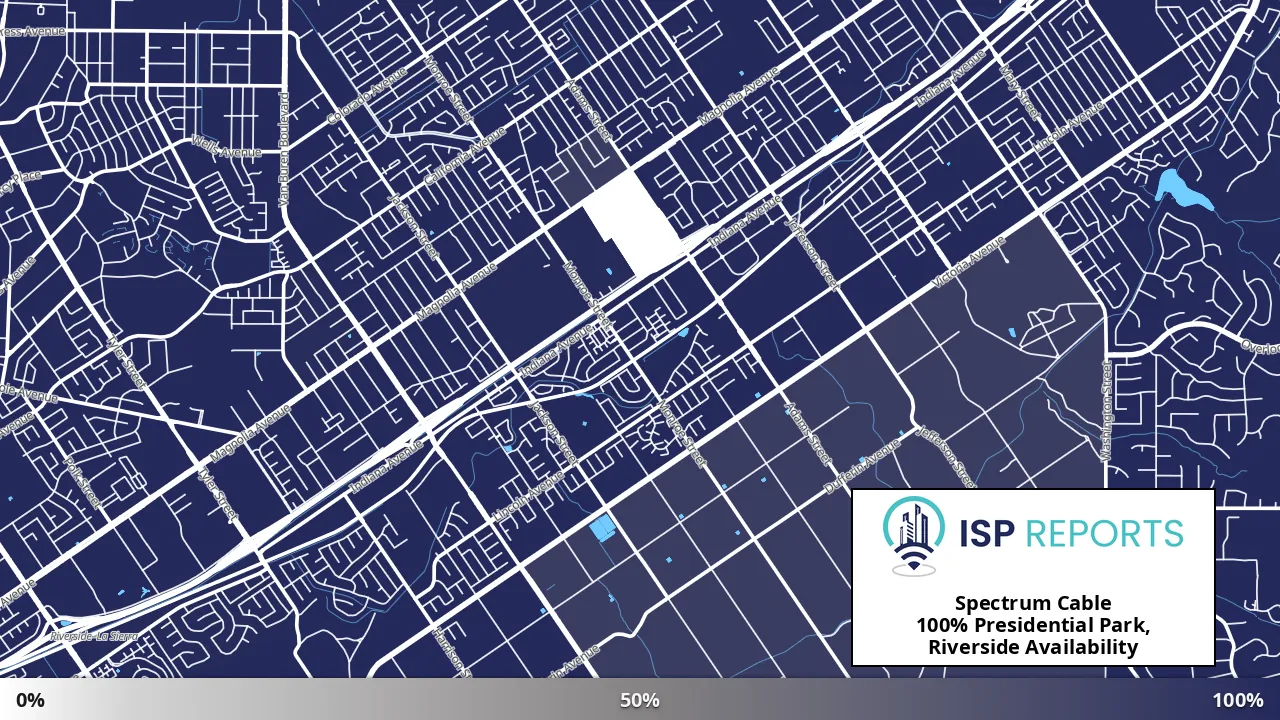Click the Dufferin Avenue street label

pyautogui.click(x=862, y=467)
